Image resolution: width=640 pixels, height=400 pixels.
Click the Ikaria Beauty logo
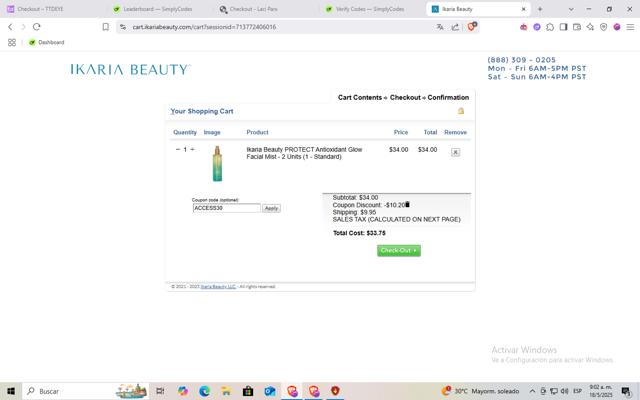click(x=130, y=69)
